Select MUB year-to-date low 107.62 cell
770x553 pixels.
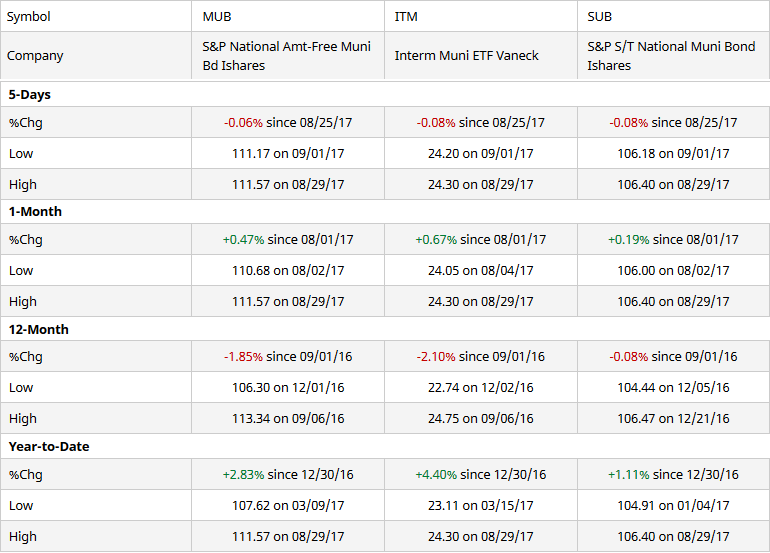[288, 505]
